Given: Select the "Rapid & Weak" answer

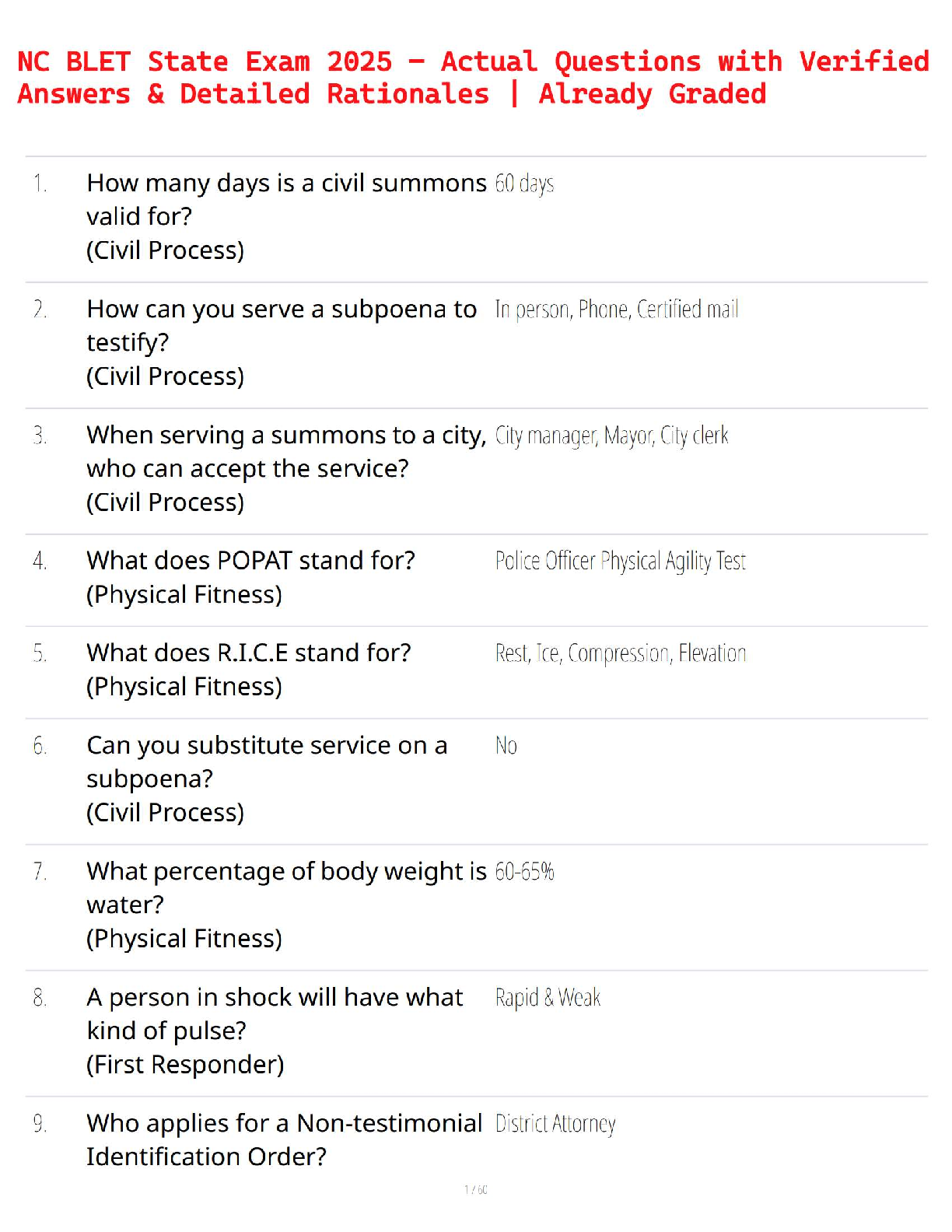Looking at the screenshot, I should tap(548, 998).
